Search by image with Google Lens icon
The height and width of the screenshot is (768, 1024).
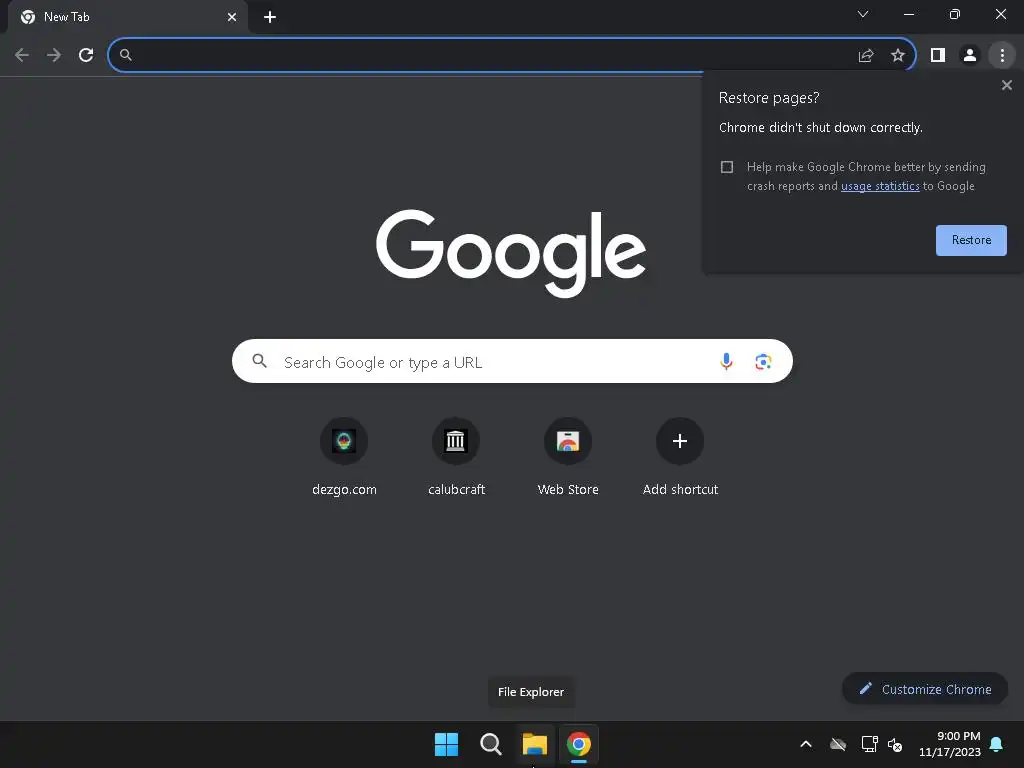(763, 361)
